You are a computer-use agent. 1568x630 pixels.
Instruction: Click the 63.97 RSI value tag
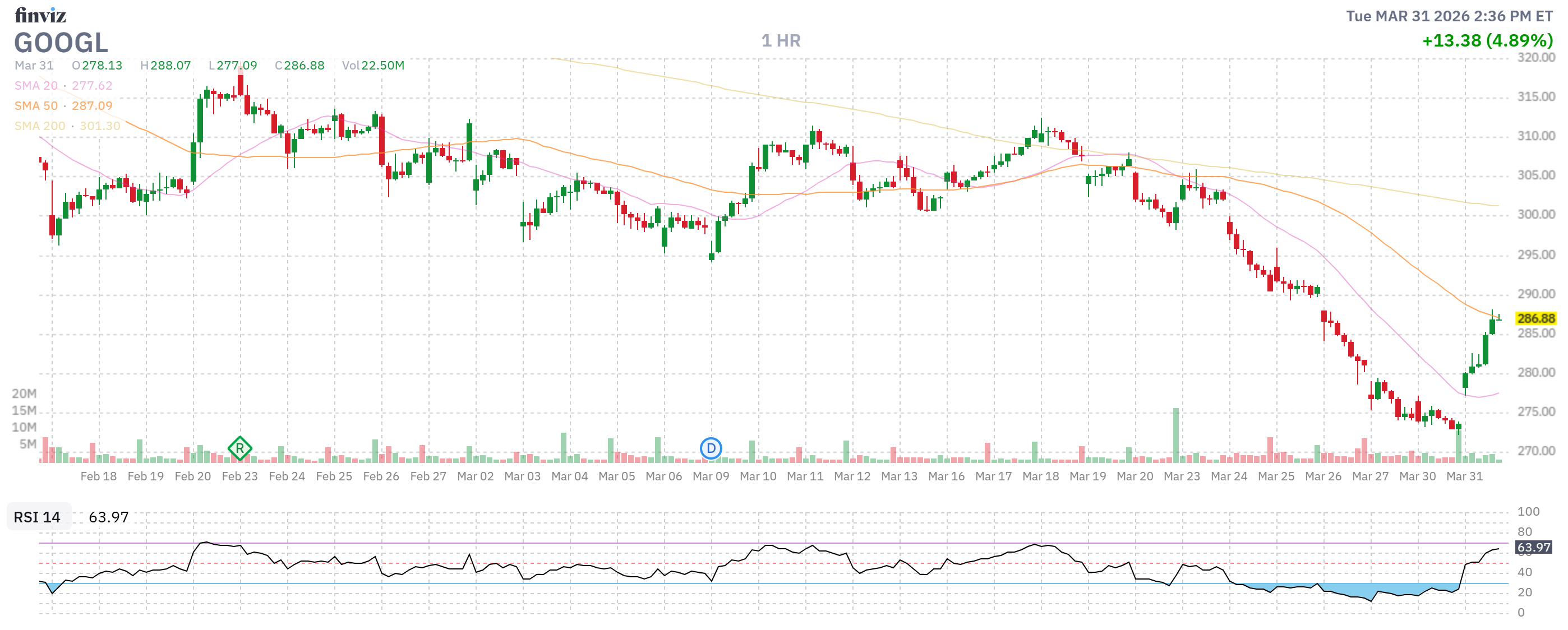coord(1533,547)
